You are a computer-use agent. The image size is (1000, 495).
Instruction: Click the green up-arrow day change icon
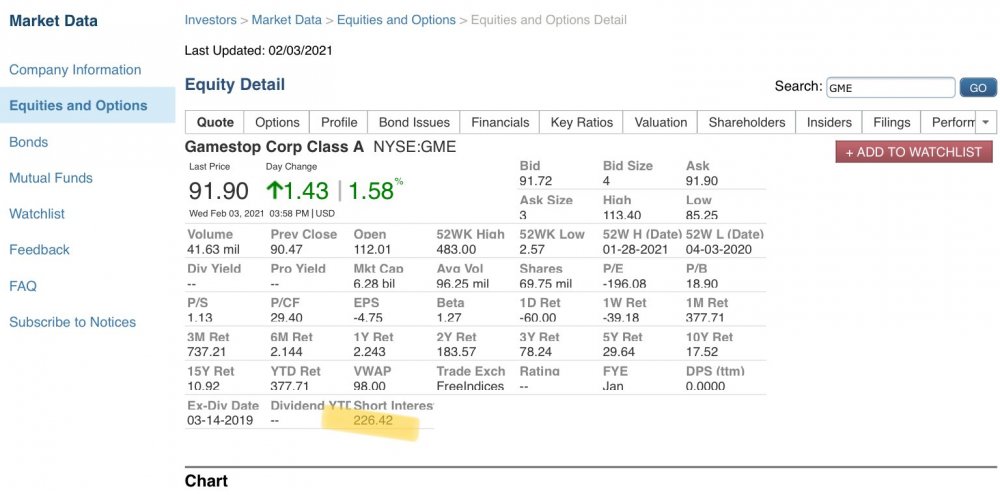[x=276, y=190]
